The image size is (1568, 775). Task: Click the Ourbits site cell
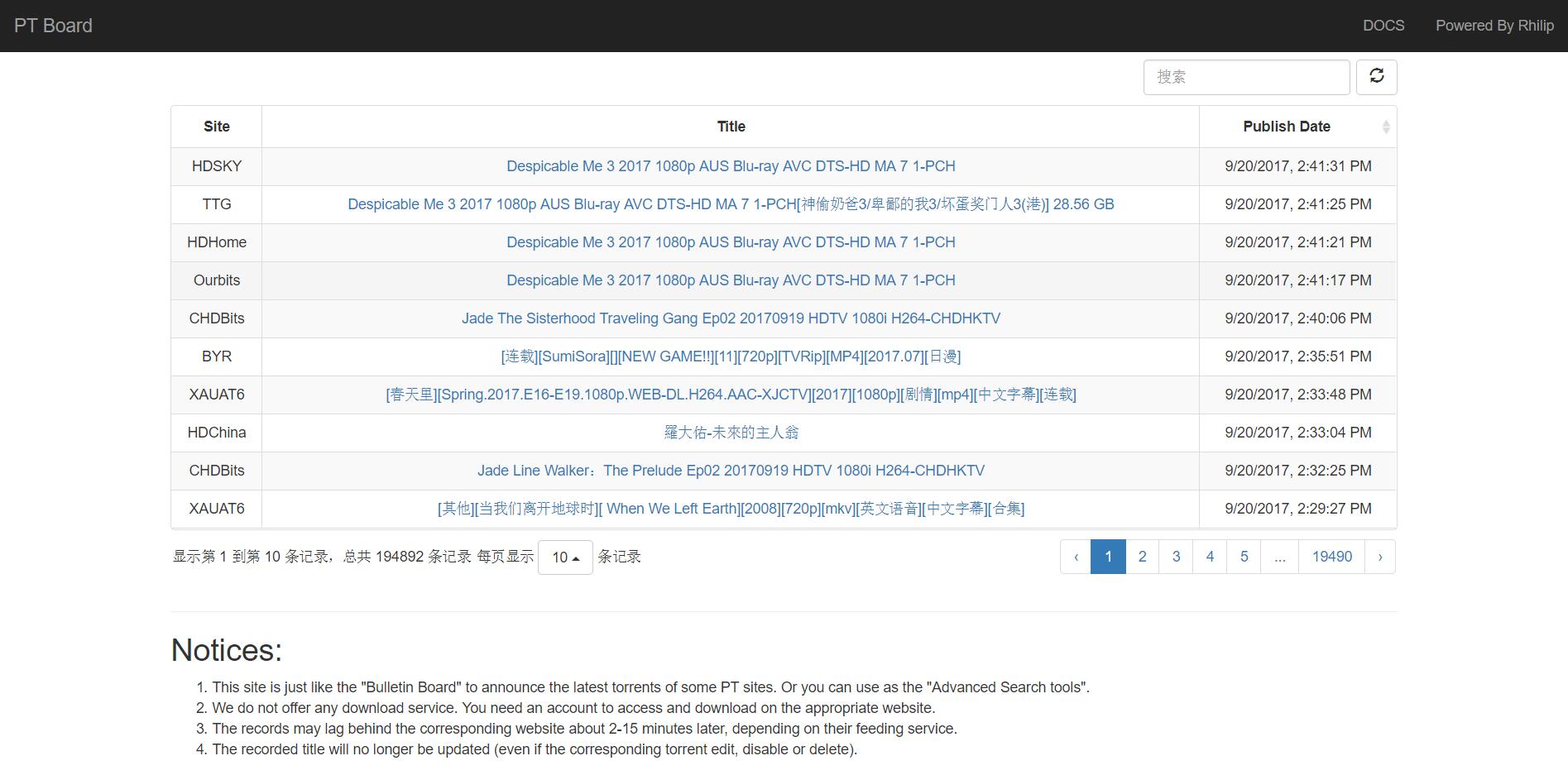pos(217,280)
